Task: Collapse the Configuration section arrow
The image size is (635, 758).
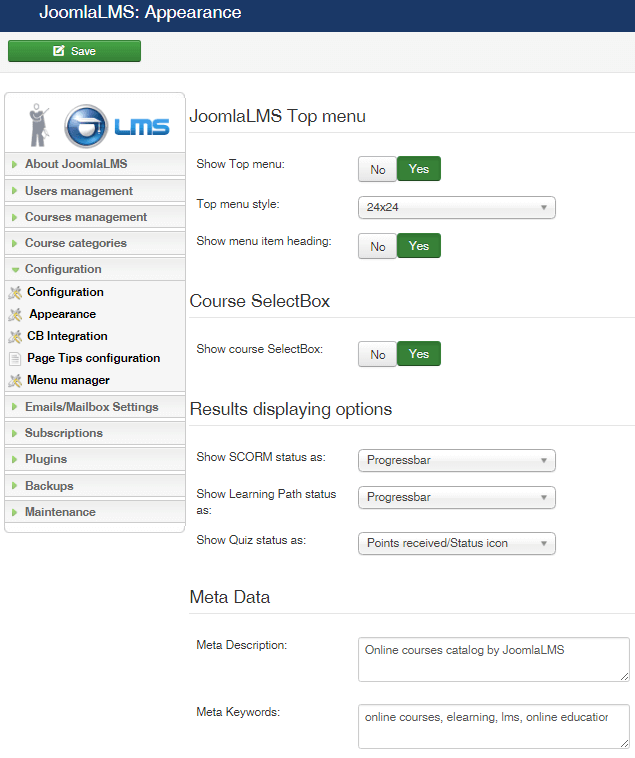Action: (15, 270)
